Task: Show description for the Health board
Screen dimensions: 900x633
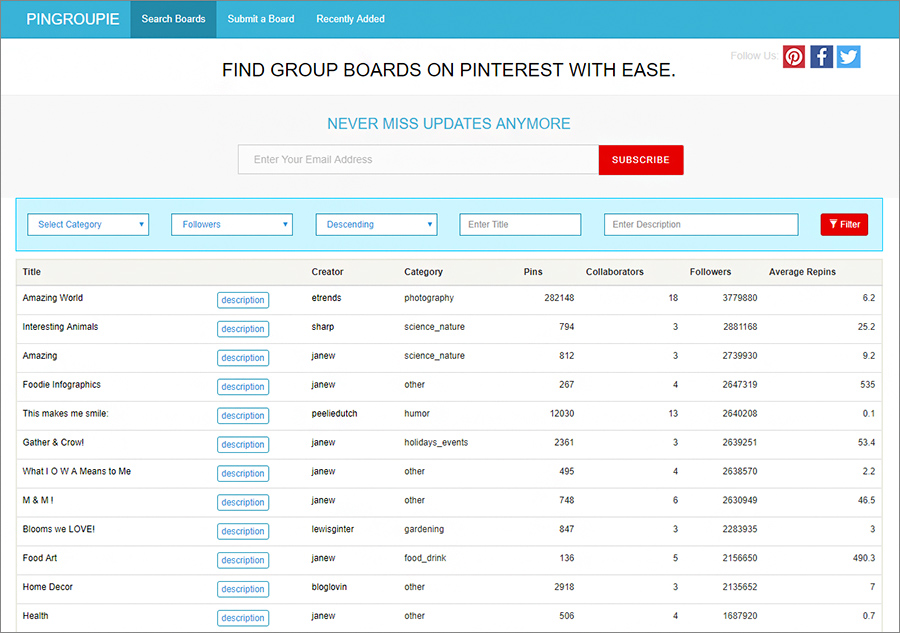Action: pos(243,618)
